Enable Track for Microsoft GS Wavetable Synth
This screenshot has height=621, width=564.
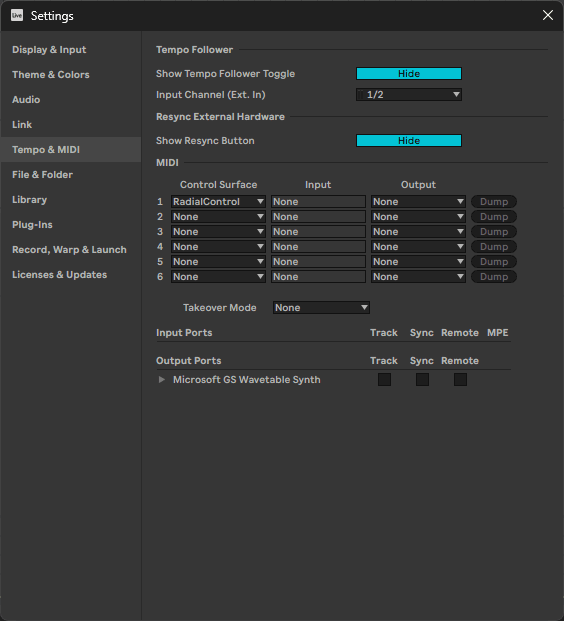pos(384,379)
